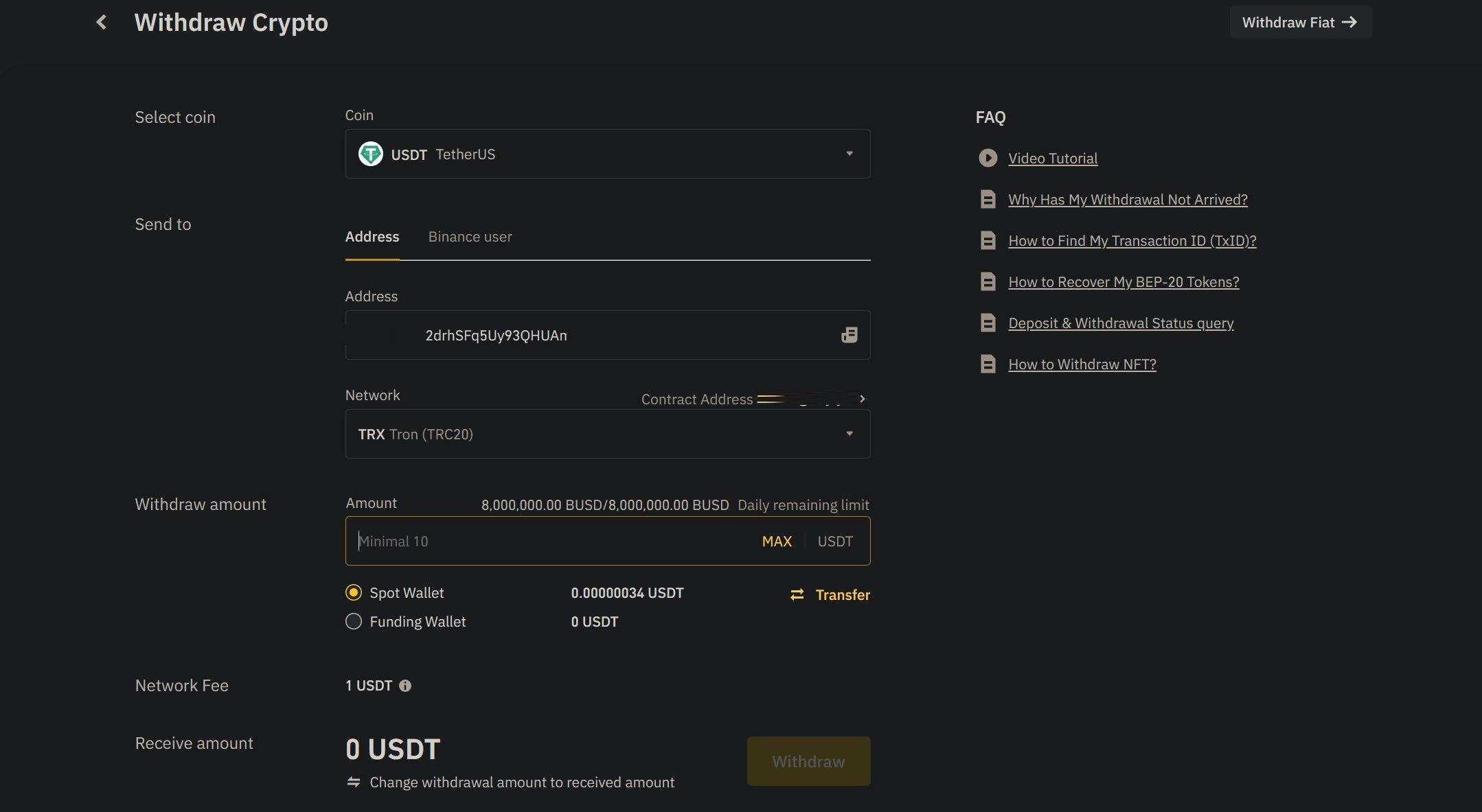The image size is (1482, 812).
Task: Click the info icon next to Network Fee
Action: [405, 685]
